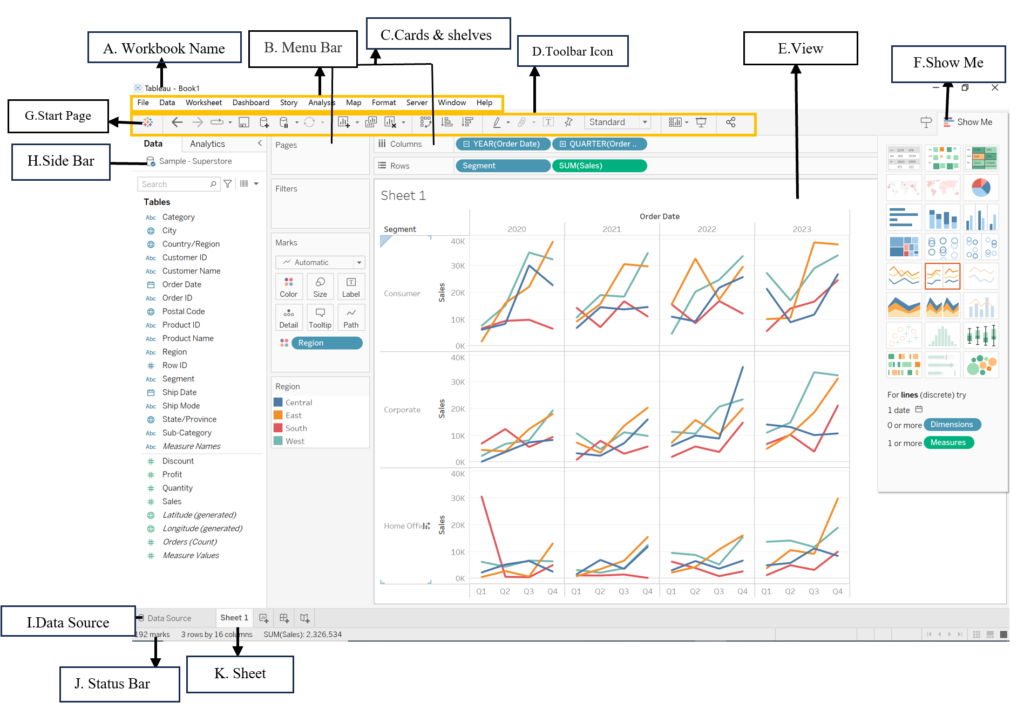Open the Analysis menu
Viewport: 1024px width, 716px height.
pyautogui.click(x=321, y=102)
